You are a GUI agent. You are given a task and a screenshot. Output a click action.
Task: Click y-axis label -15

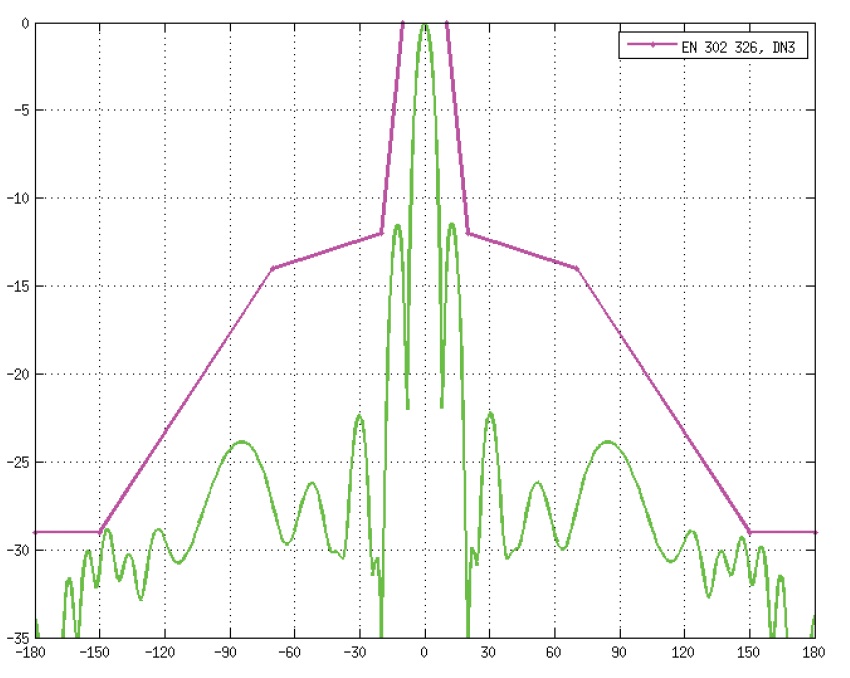(x=18, y=286)
